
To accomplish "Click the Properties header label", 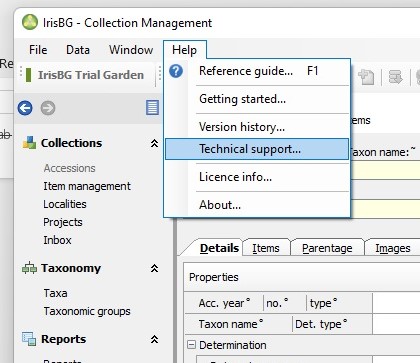I will [214, 277].
